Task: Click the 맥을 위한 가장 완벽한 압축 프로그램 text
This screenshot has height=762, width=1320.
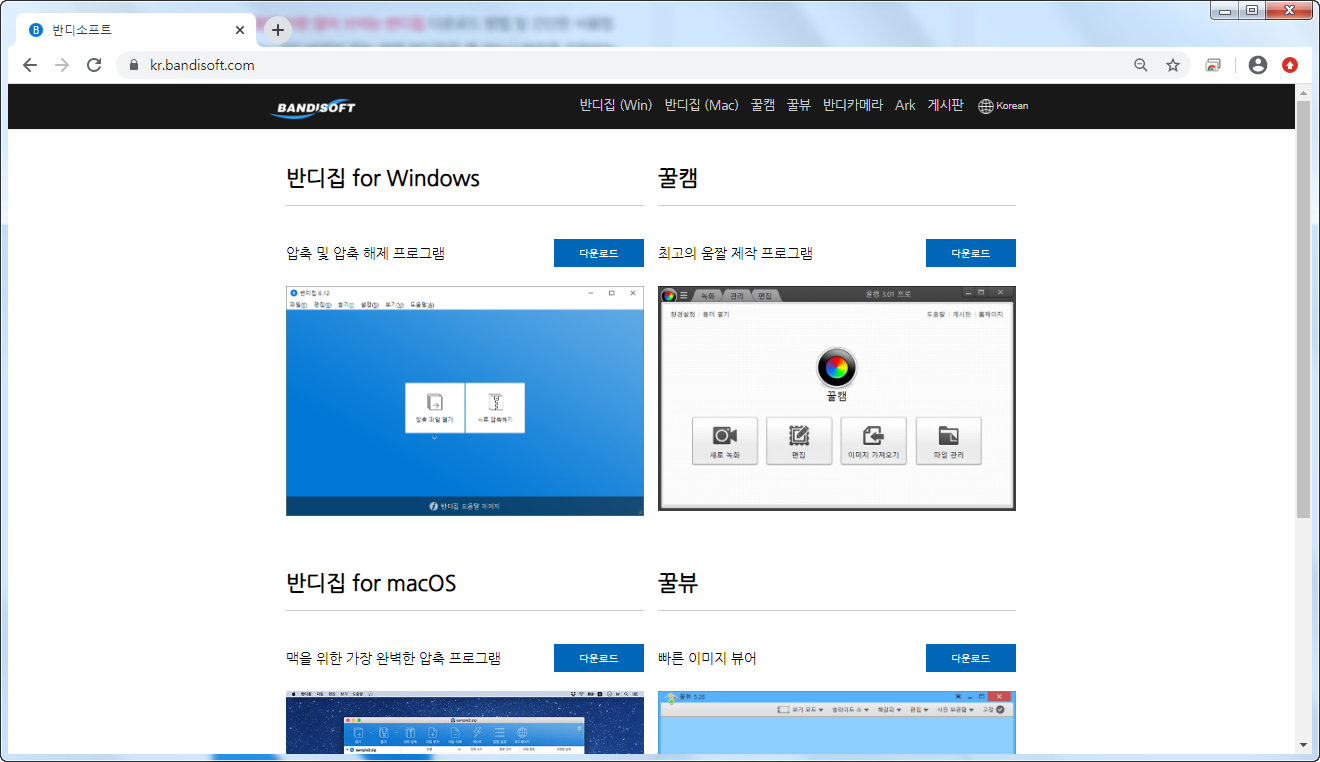Action: pos(393,658)
